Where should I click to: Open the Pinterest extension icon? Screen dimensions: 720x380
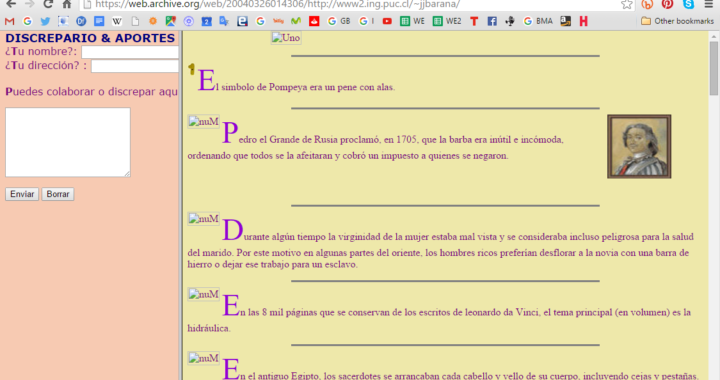(x=667, y=4)
